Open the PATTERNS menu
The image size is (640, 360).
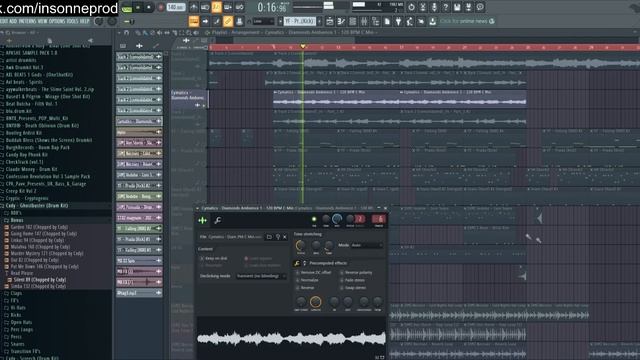pyautogui.click(x=27, y=21)
